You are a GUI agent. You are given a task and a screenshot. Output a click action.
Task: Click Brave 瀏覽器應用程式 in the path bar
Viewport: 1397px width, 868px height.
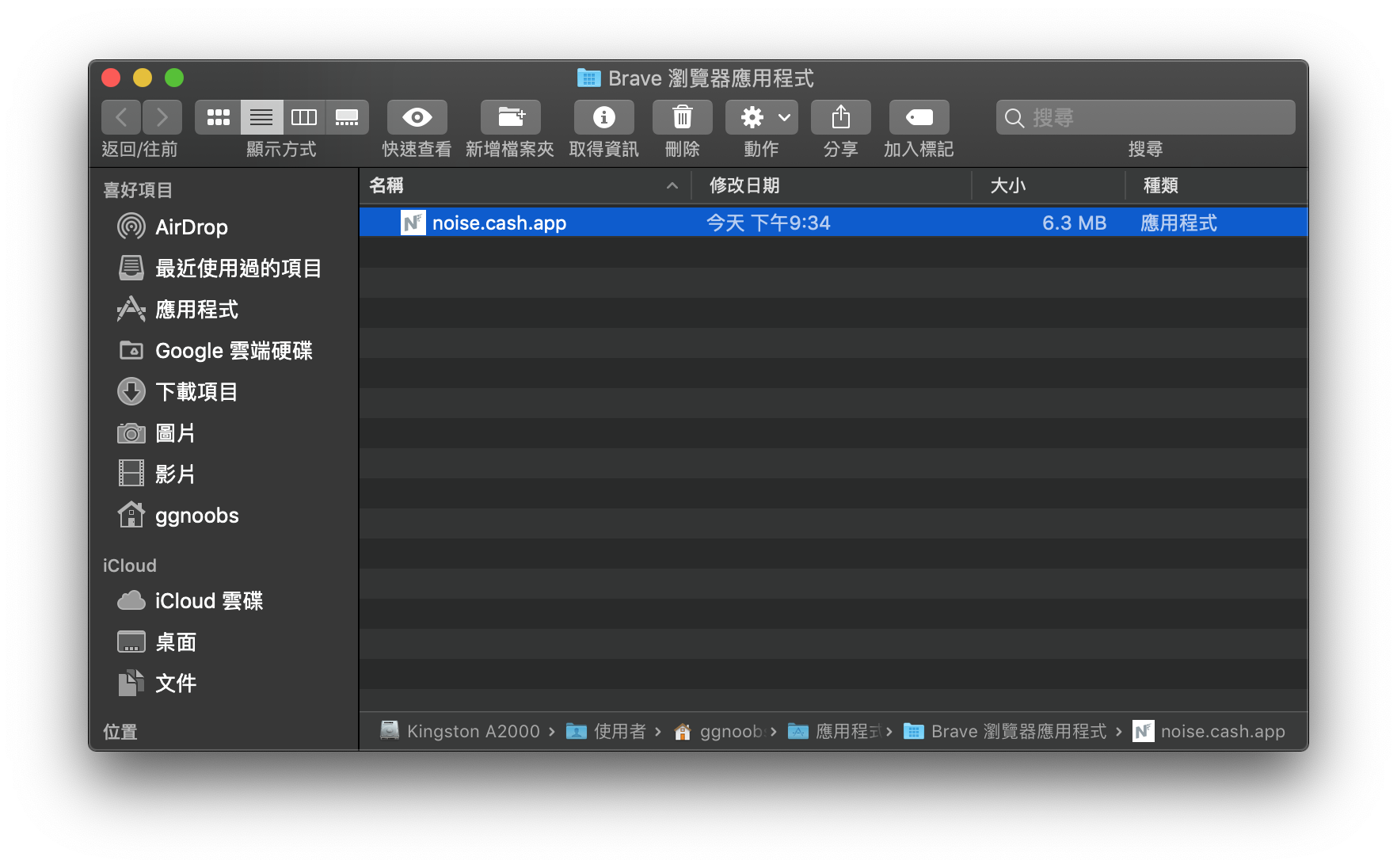1005,731
